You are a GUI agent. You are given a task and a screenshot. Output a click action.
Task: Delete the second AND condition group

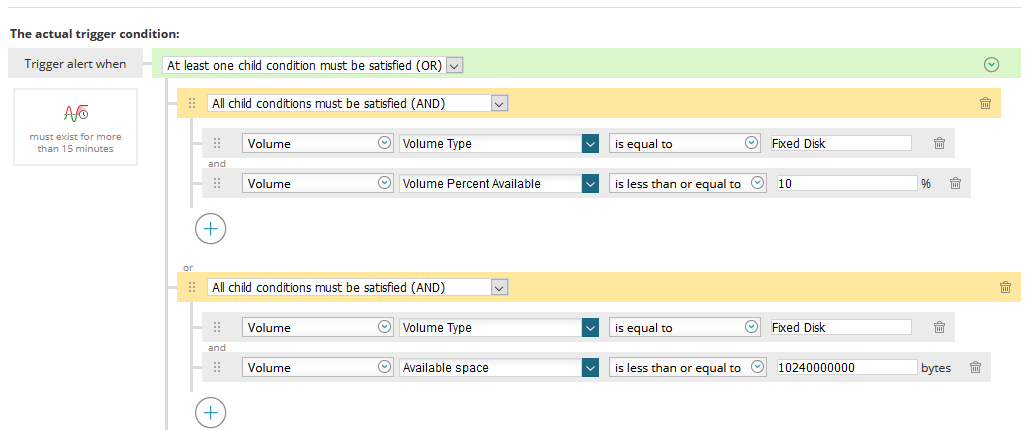click(1005, 287)
